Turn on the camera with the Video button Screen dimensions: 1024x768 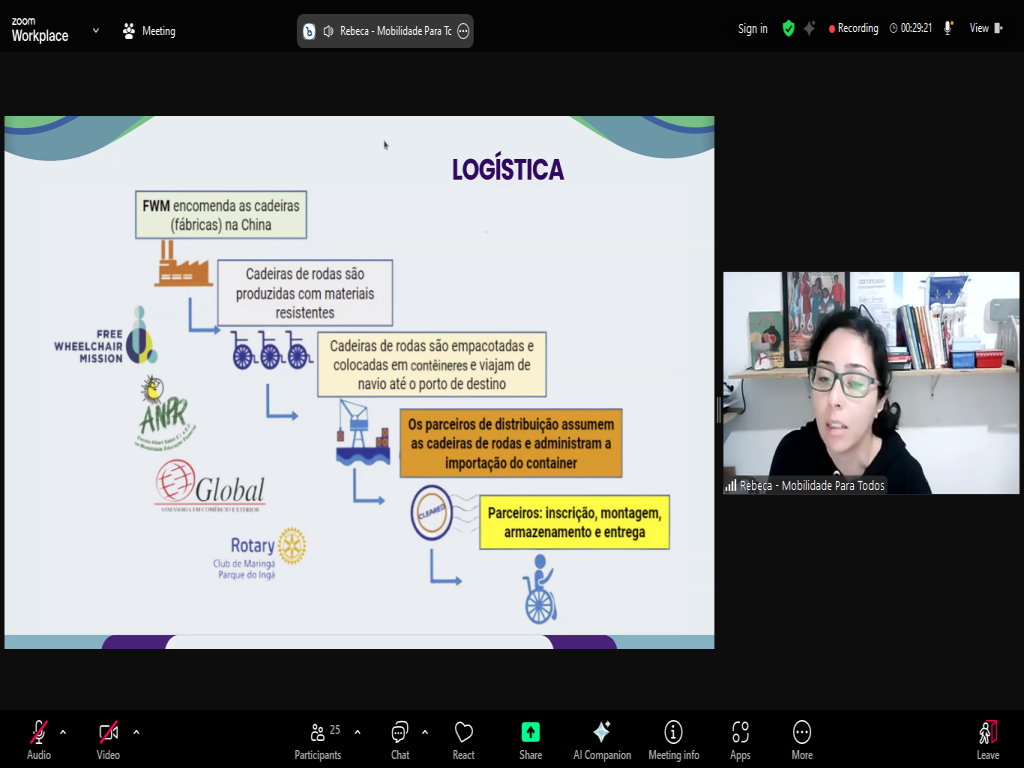[108, 738]
